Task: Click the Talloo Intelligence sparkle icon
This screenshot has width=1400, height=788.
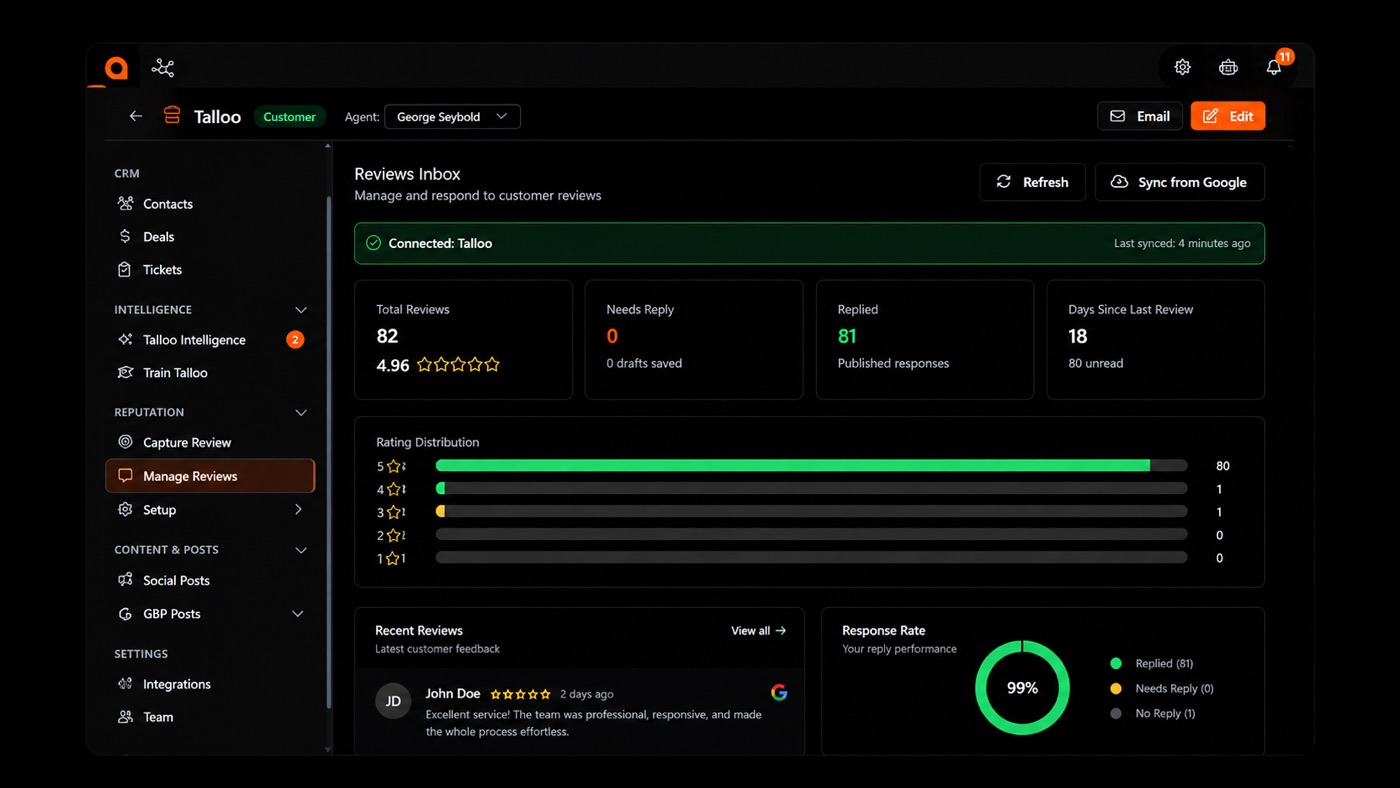Action: (x=125, y=340)
